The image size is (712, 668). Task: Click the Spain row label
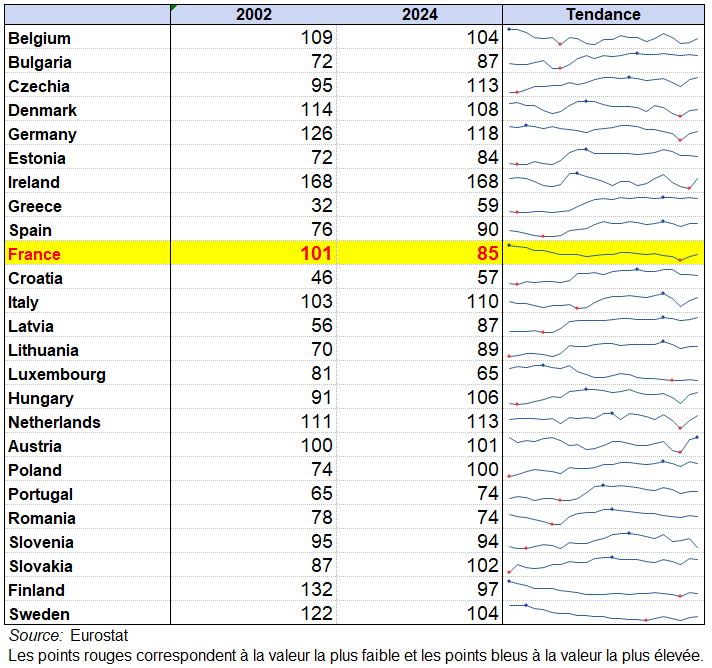[30, 230]
